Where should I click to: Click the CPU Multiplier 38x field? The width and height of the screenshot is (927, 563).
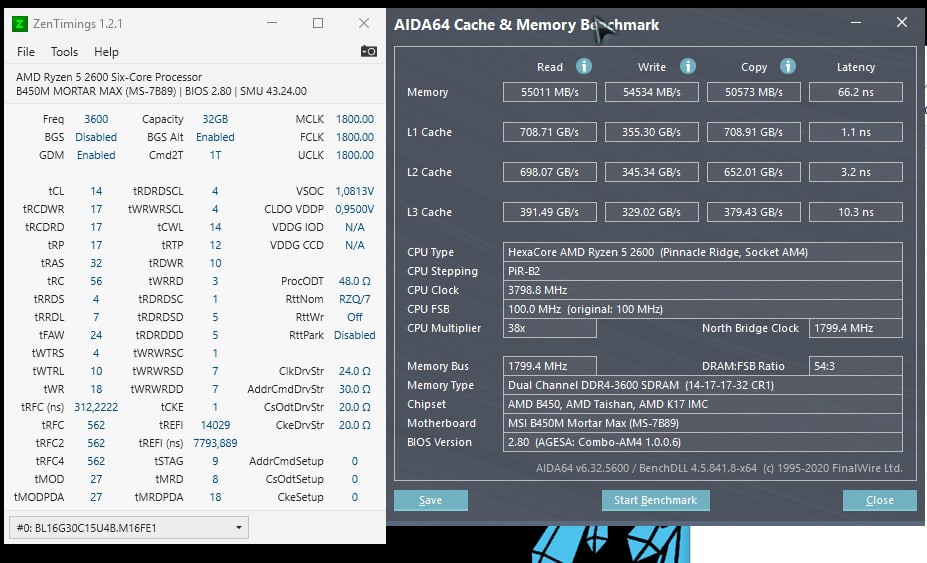pos(550,328)
